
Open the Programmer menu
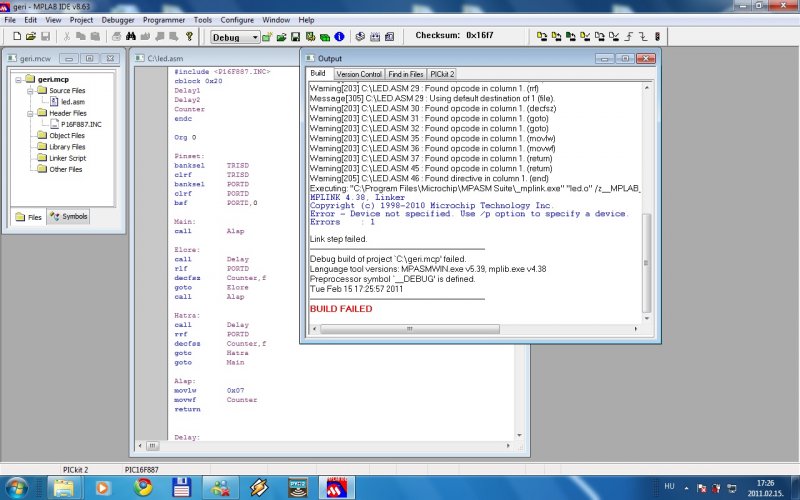164,20
